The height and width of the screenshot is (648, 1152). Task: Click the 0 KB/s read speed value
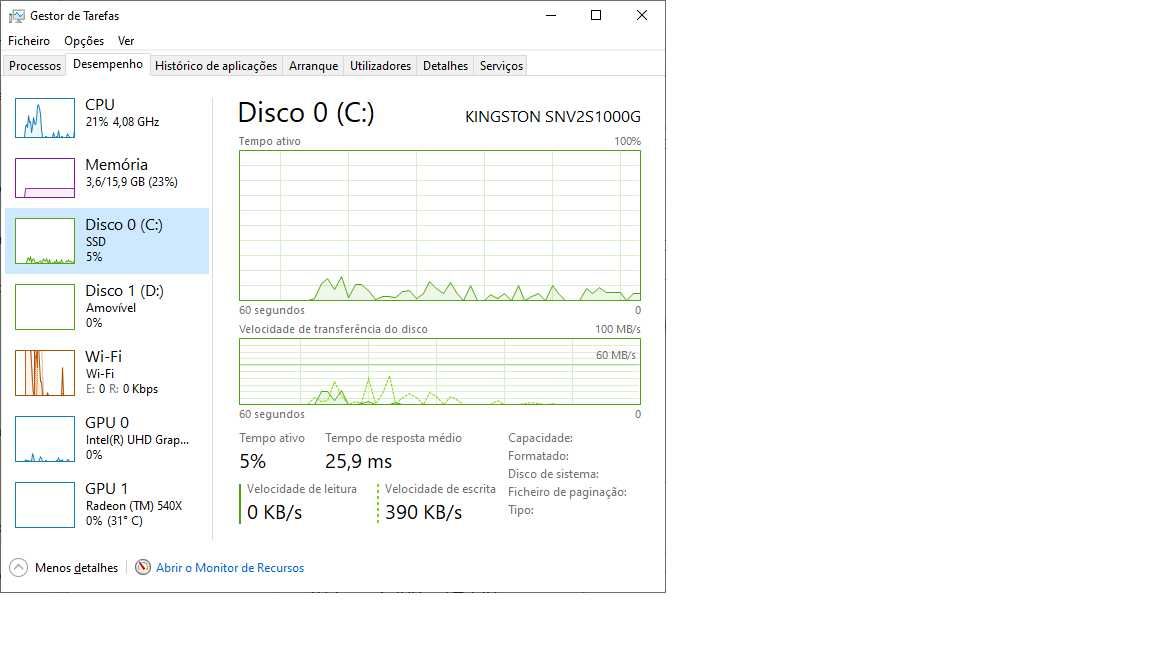[x=274, y=512]
